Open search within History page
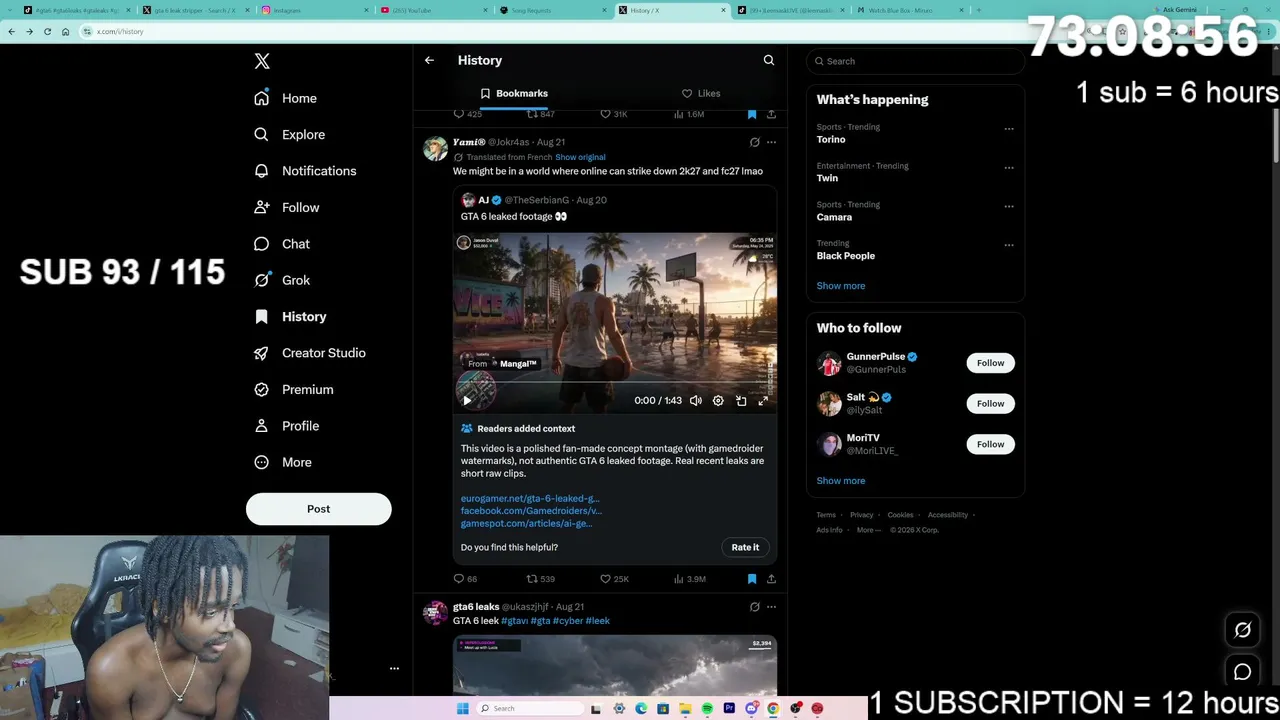Screen dimensions: 1280x720 (x=769, y=60)
